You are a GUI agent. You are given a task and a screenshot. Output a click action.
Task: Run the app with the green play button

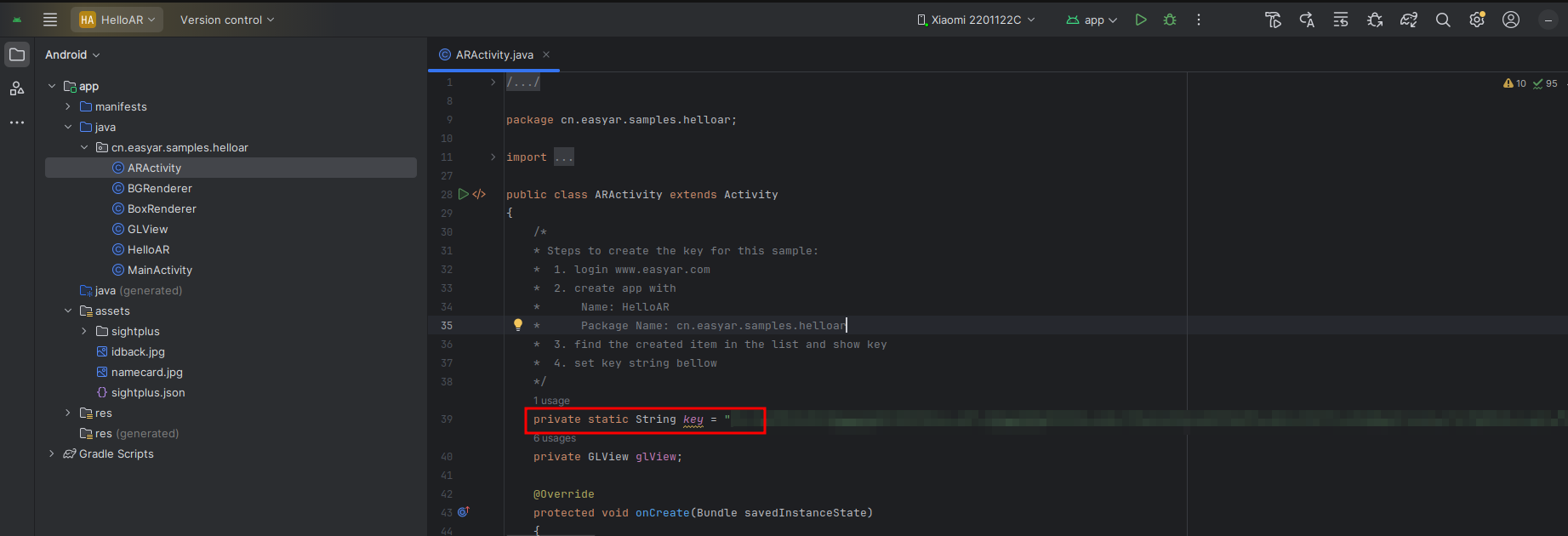point(1141,20)
